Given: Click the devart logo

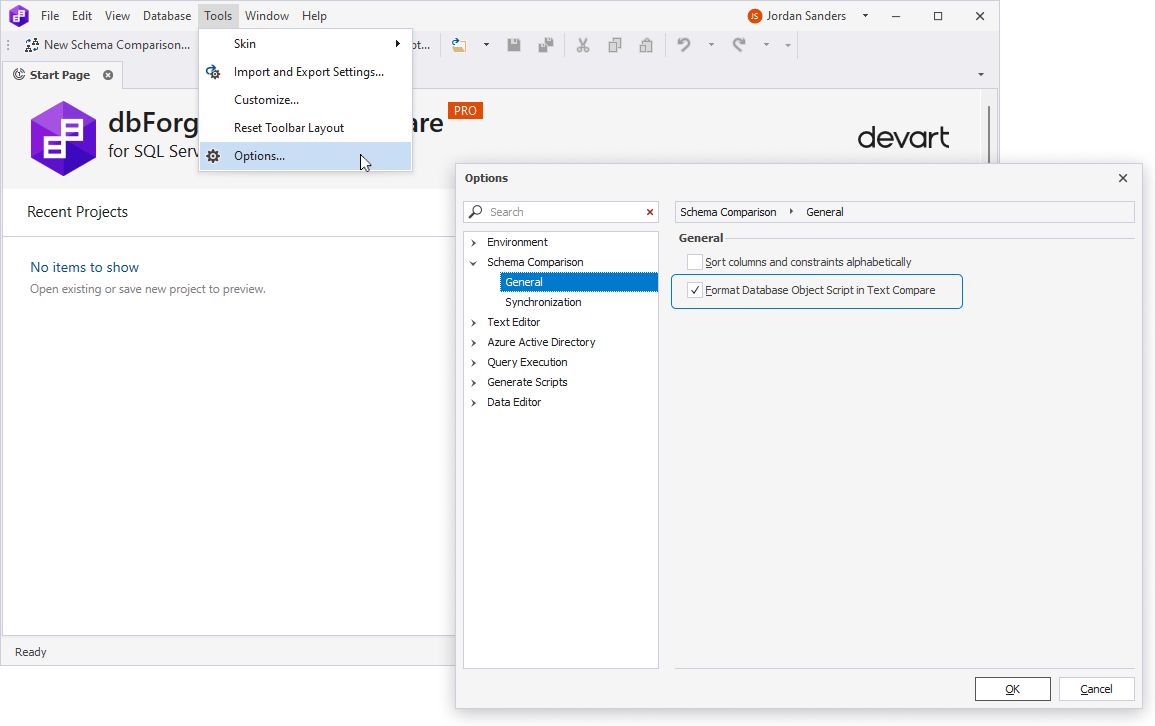Looking at the screenshot, I should [903, 138].
